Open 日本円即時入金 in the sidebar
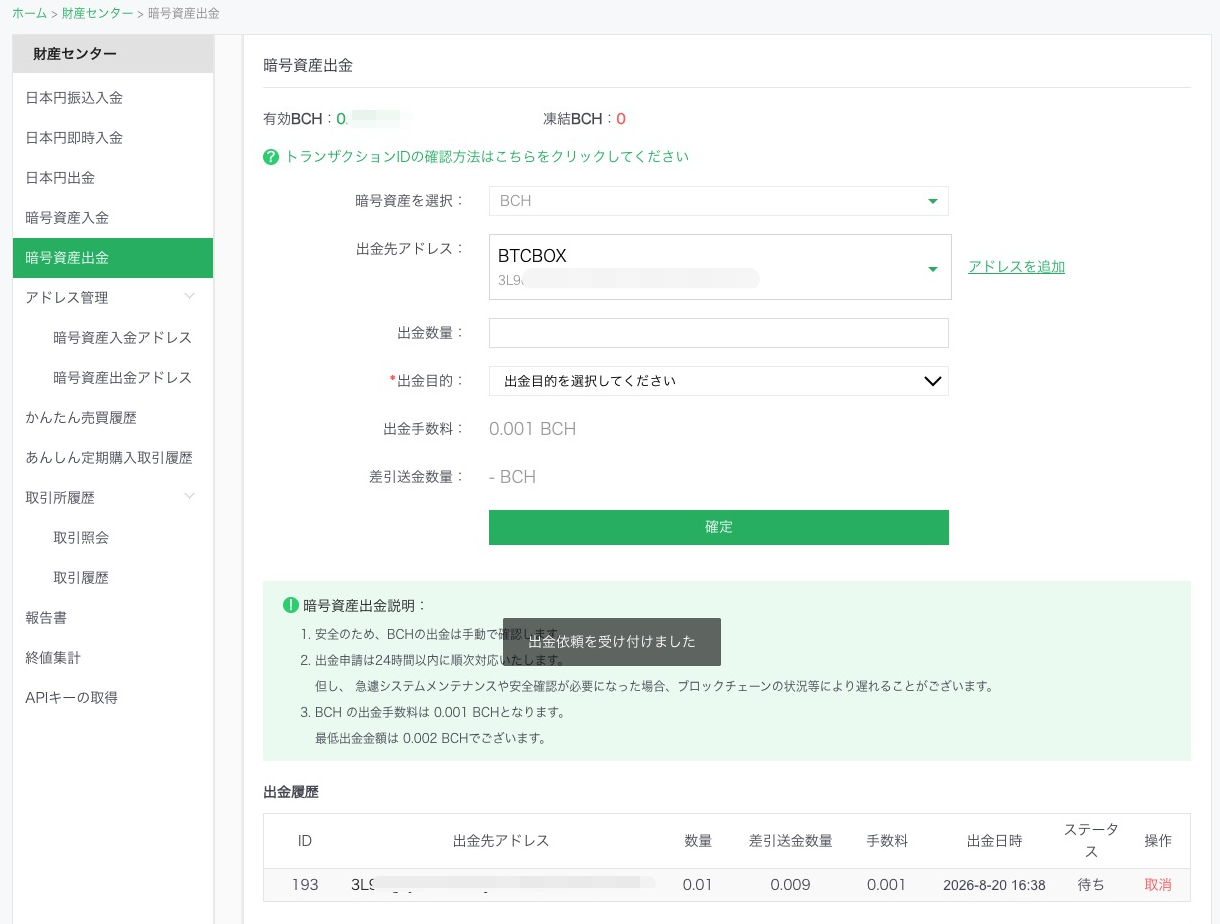Screen dimensions: 1220x924 click(113, 137)
